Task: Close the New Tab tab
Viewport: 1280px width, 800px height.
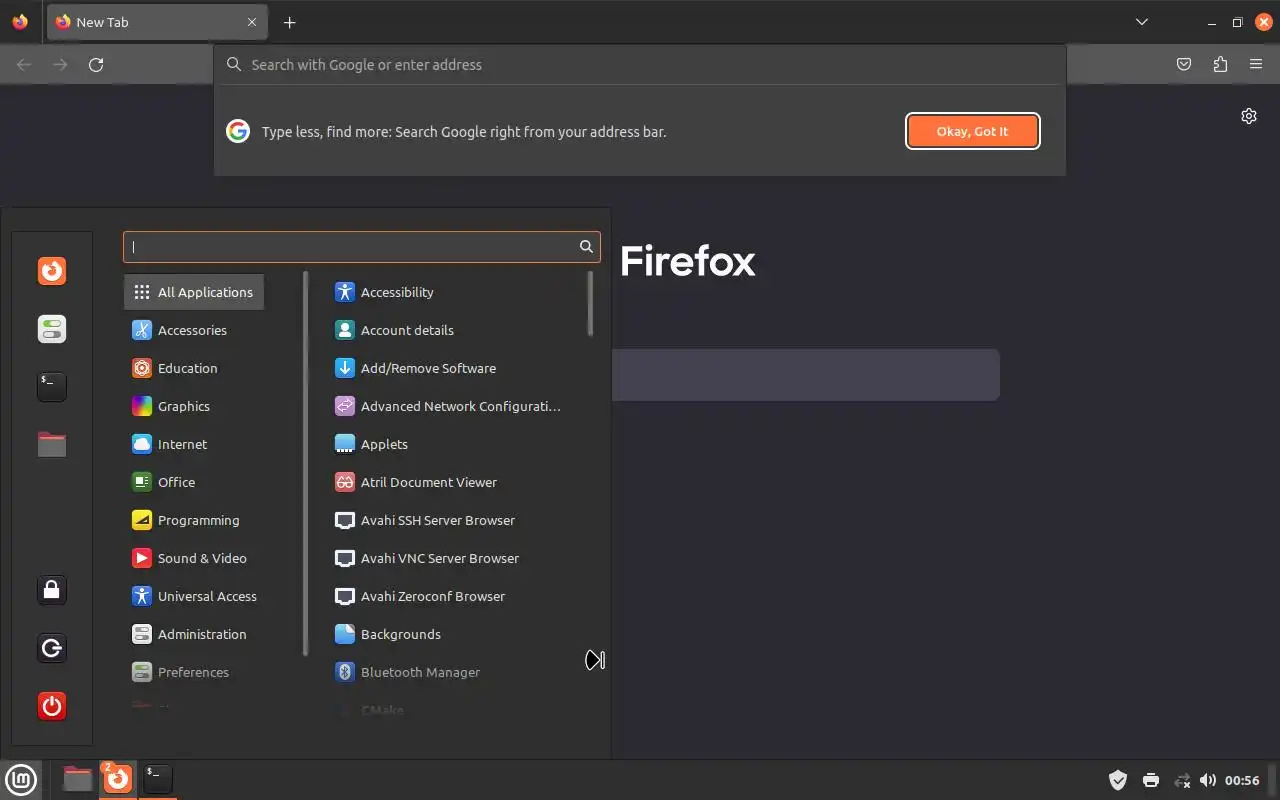Action: (x=252, y=22)
